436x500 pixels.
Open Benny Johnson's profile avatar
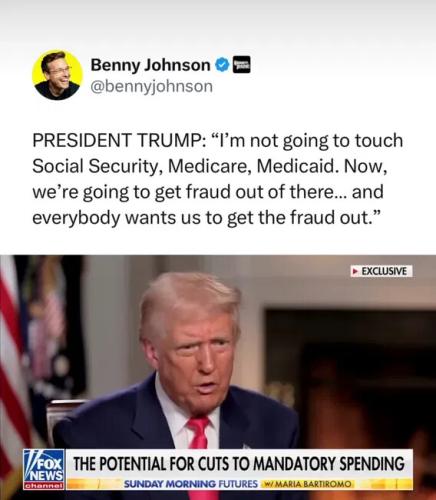57,75
